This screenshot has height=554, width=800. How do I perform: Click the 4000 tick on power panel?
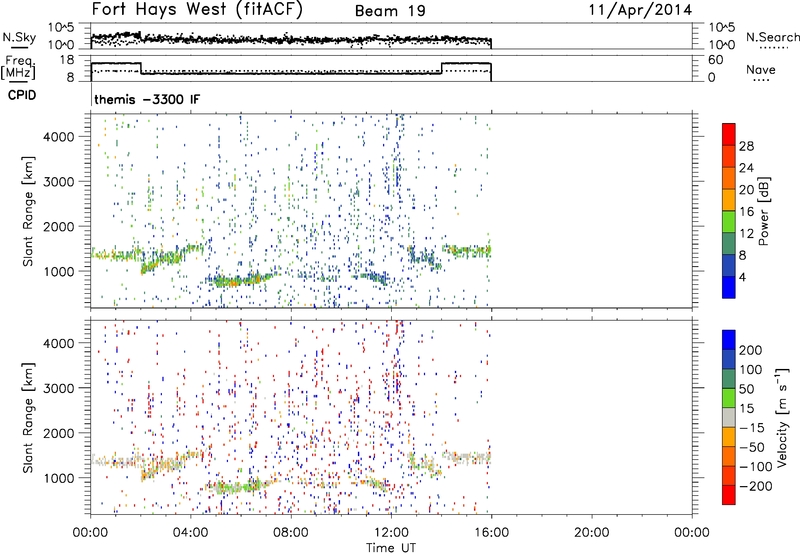coord(59,137)
